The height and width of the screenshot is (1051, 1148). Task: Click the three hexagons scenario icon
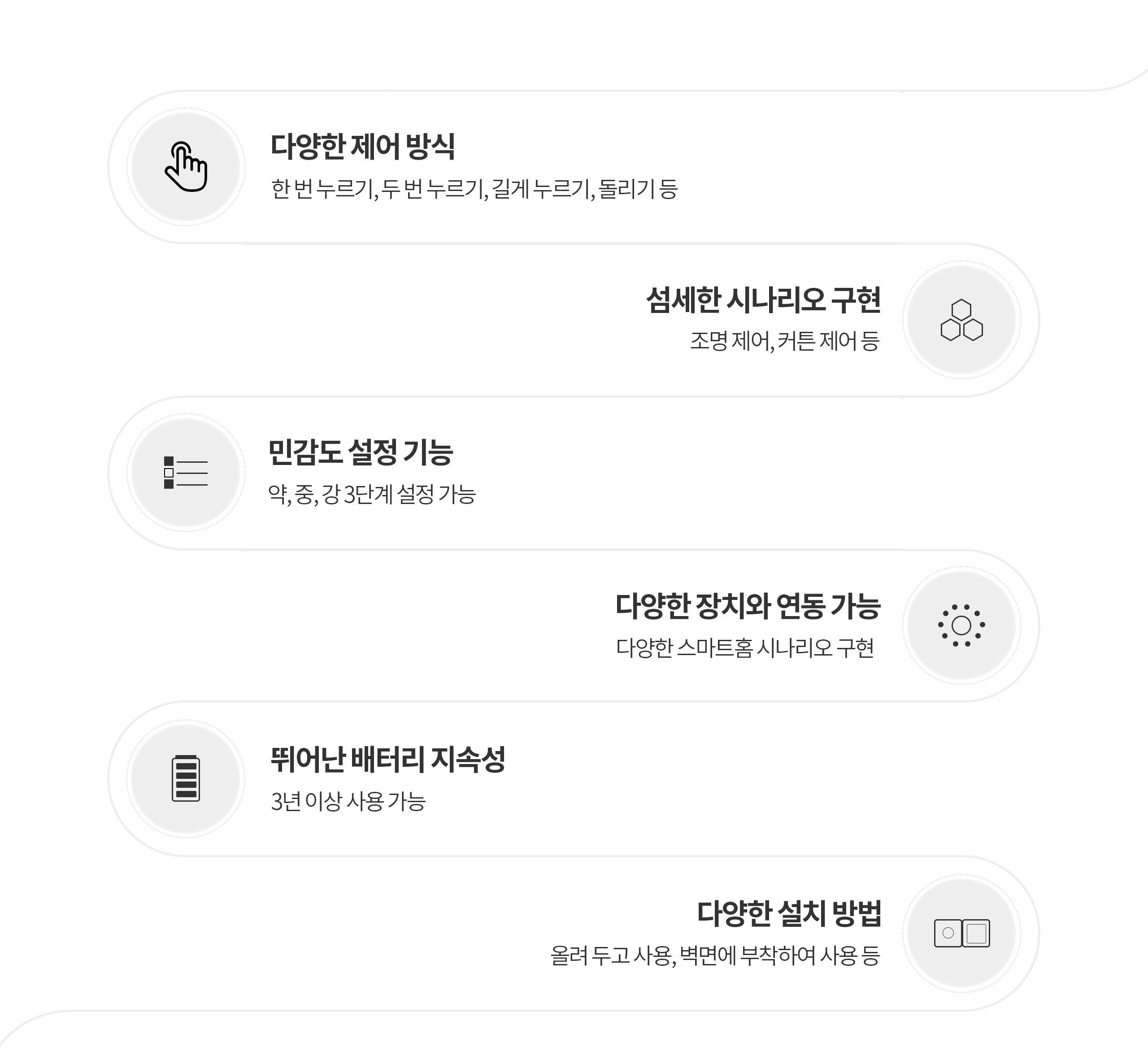(961, 320)
